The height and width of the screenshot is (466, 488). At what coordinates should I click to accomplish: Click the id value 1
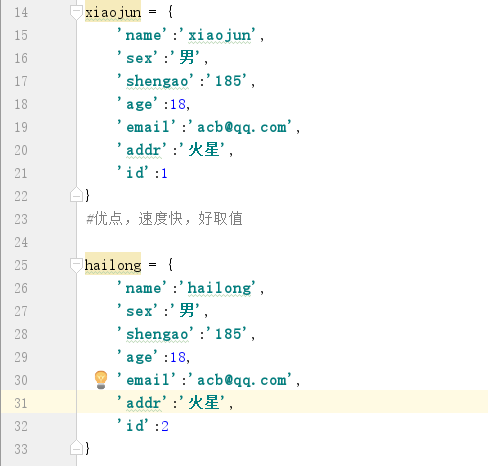pos(164,173)
